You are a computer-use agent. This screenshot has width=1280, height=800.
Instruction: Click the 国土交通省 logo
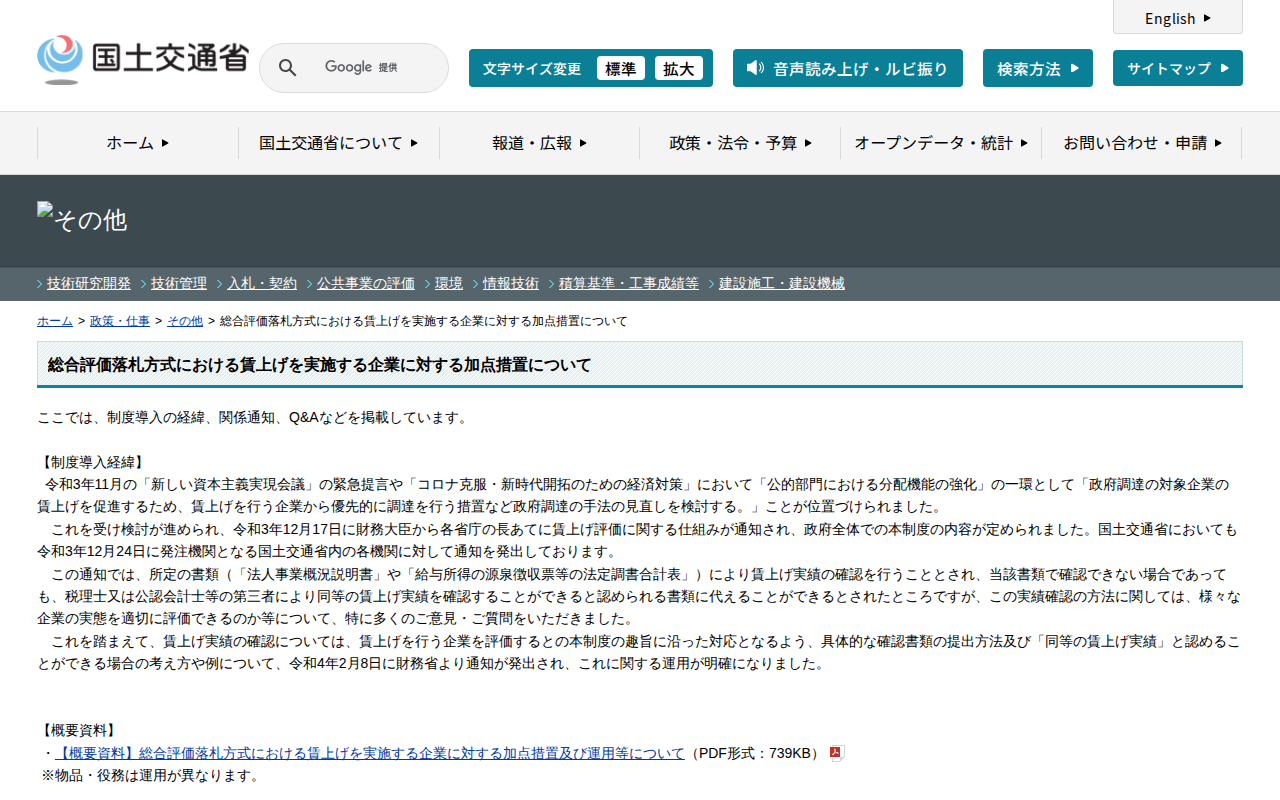coord(142,60)
